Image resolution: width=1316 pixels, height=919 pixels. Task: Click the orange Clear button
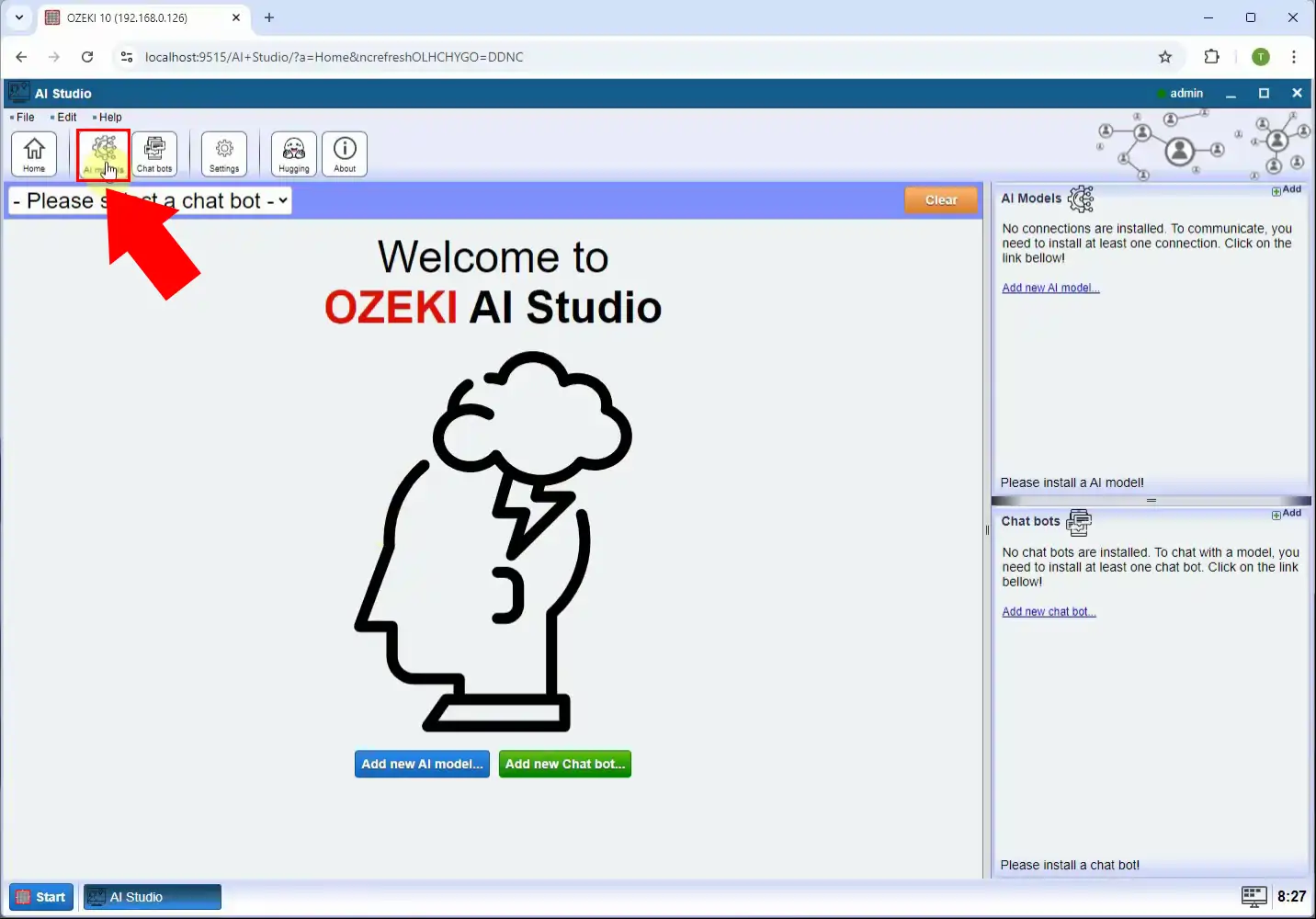(941, 200)
